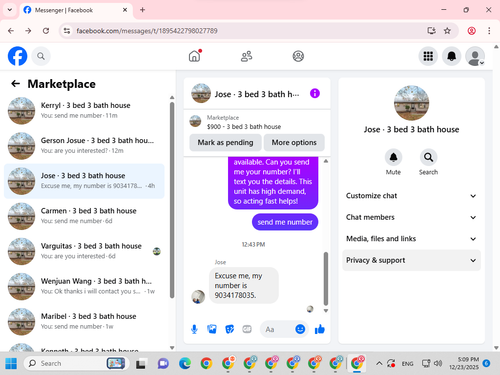This screenshot has width=500, height=375.
Task: Click the browser address bar
Action: tap(247, 31)
